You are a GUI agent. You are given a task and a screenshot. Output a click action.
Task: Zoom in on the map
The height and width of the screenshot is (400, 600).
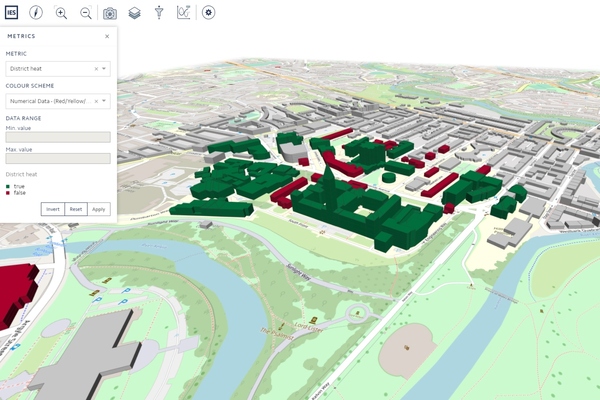tap(61, 13)
